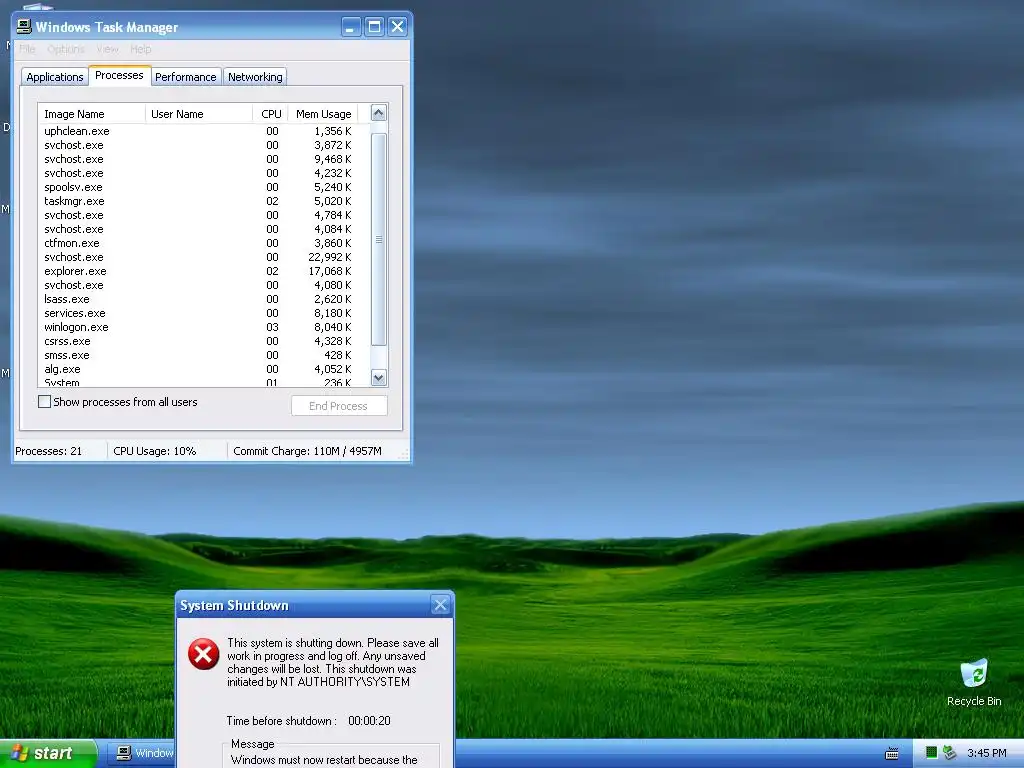Go to the Networking tab
This screenshot has width=1024, height=768.
click(255, 77)
